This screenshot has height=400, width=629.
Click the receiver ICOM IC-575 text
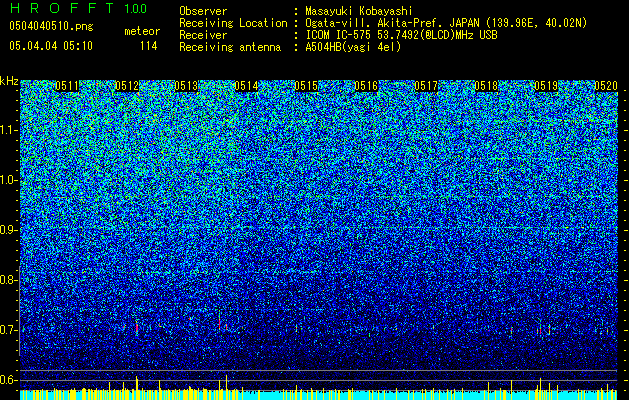401,35
